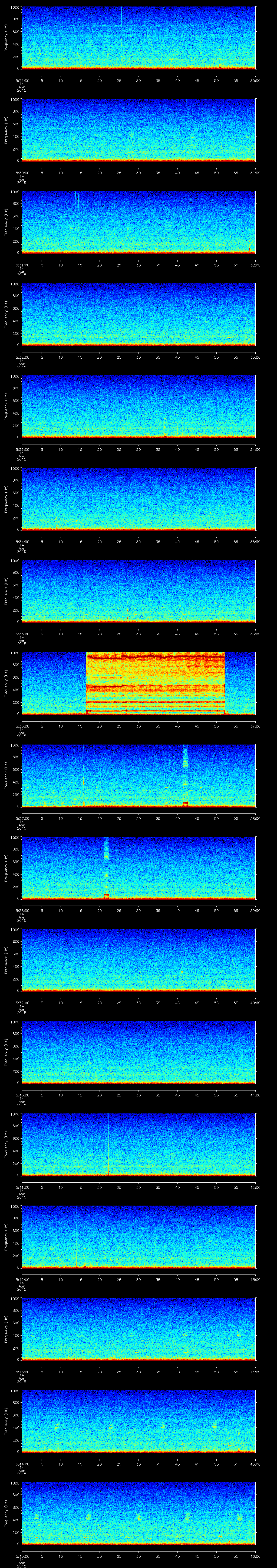The height and width of the screenshot is (1568, 277).
Task: Select the loud broadband block in the 5:36 spectrogram
Action: point(156,683)
